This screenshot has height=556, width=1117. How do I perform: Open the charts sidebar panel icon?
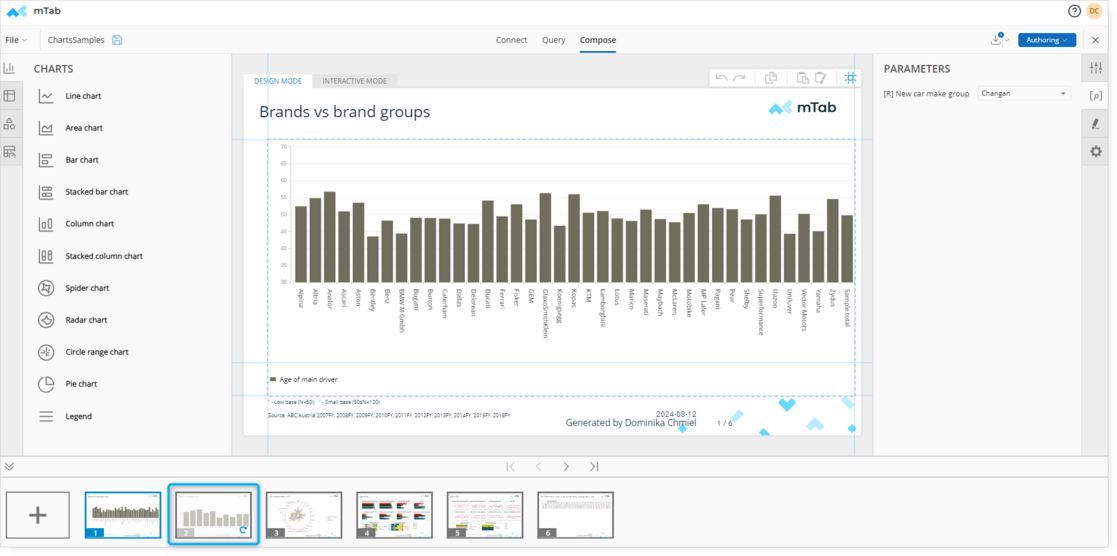click(x=9, y=68)
